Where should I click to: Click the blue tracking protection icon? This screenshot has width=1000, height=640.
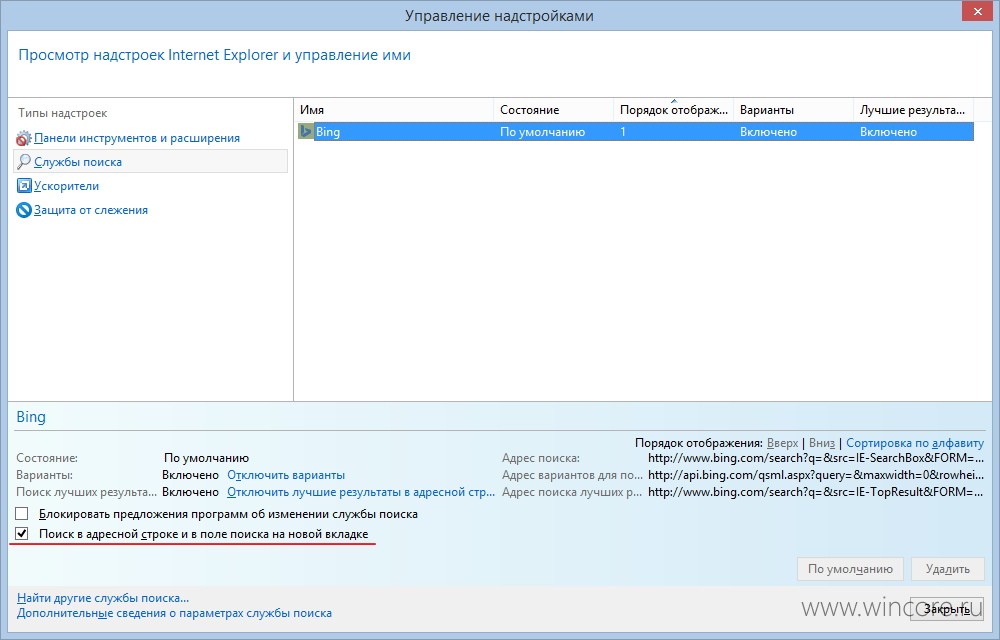click(x=24, y=210)
